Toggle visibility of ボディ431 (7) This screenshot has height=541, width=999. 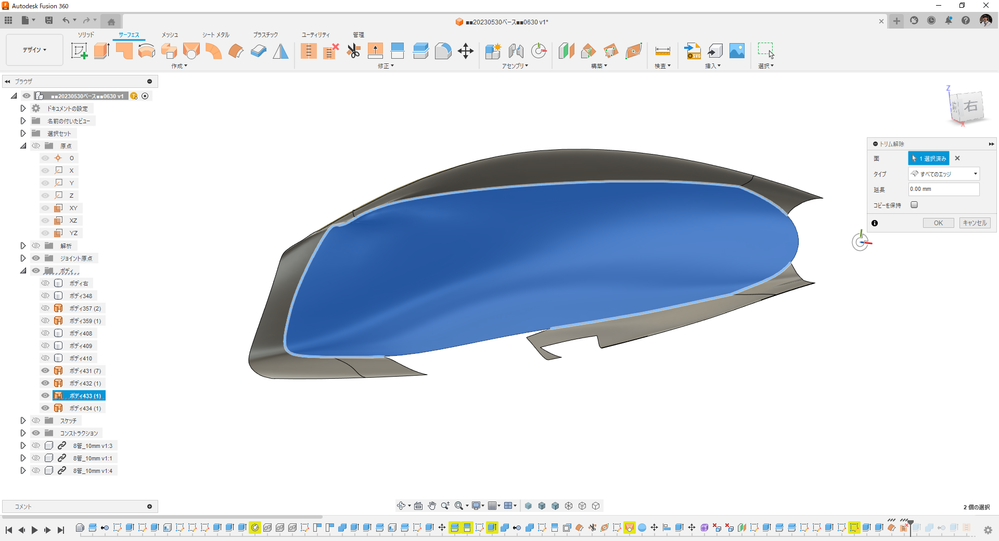coord(45,370)
